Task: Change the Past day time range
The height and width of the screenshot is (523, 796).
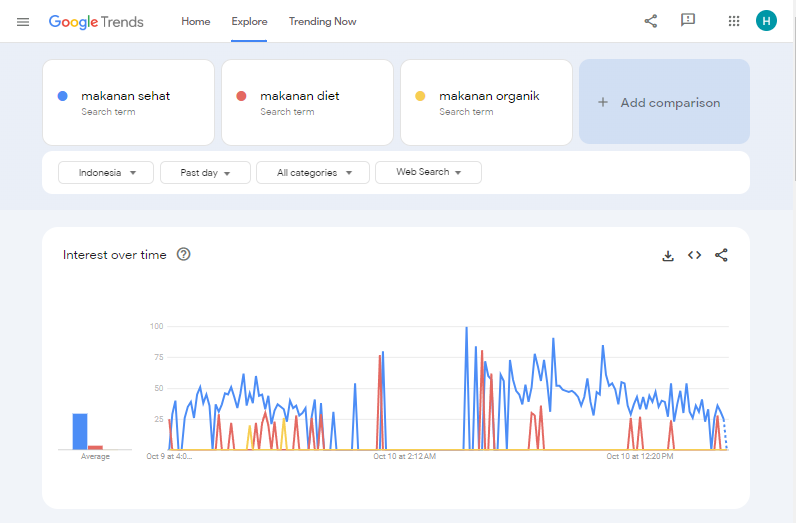Action: coord(205,173)
